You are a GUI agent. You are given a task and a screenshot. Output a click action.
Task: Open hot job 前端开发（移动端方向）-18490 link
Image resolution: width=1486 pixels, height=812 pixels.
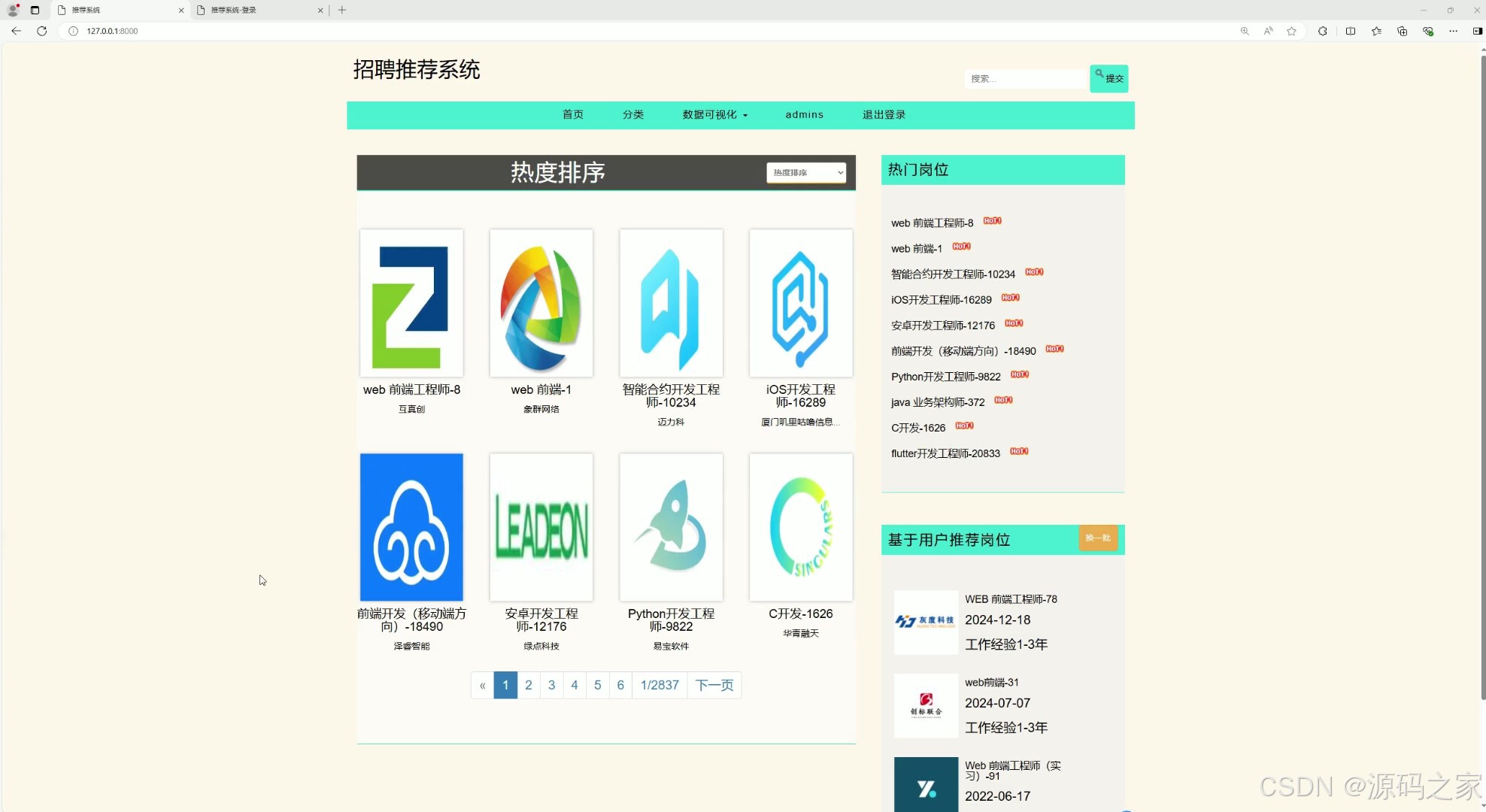963,351
